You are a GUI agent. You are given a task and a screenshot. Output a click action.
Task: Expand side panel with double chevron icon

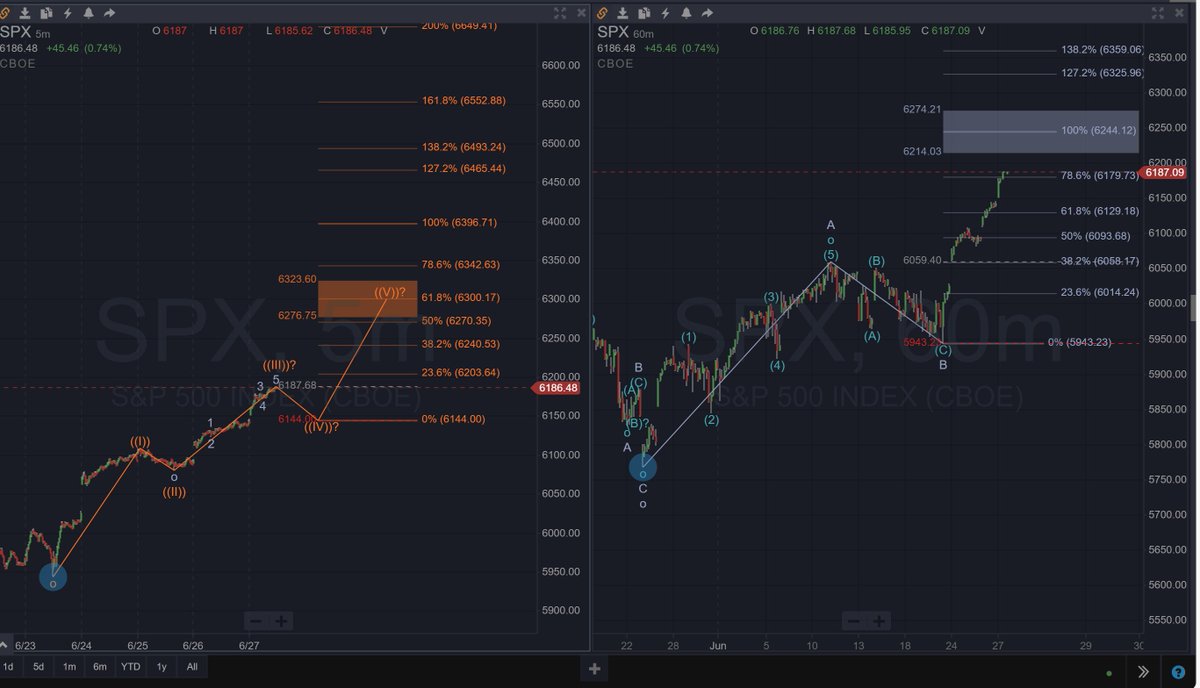[1144, 671]
